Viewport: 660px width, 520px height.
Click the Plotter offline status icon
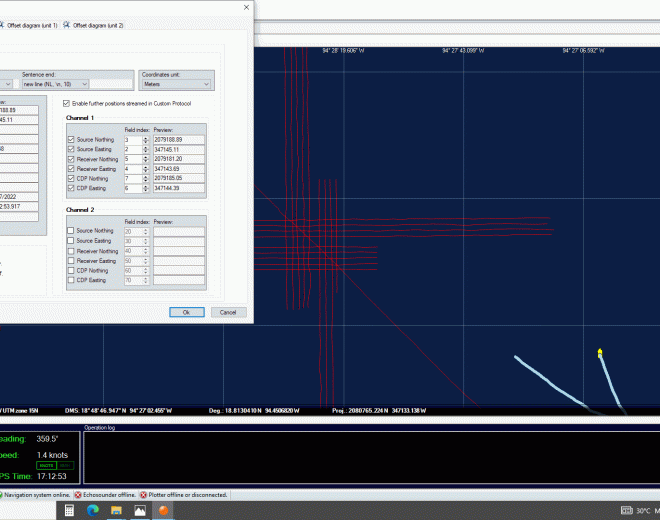144,494
